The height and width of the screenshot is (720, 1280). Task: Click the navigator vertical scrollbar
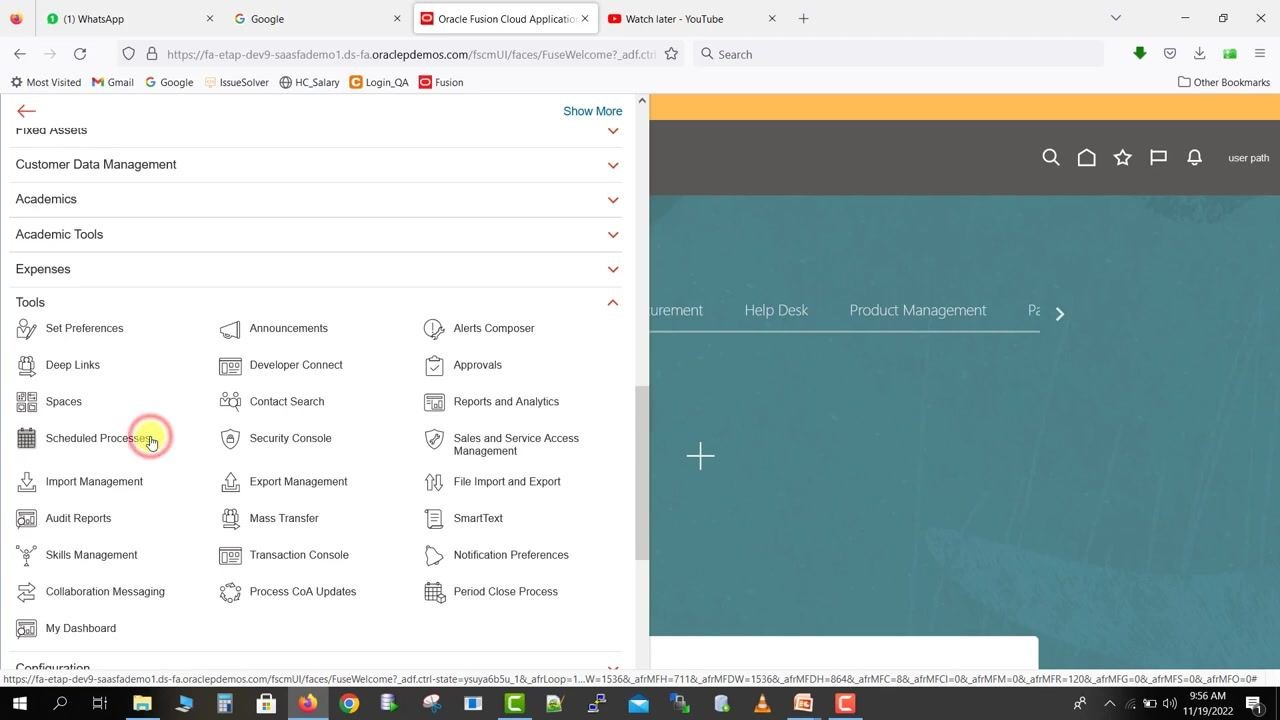642,474
